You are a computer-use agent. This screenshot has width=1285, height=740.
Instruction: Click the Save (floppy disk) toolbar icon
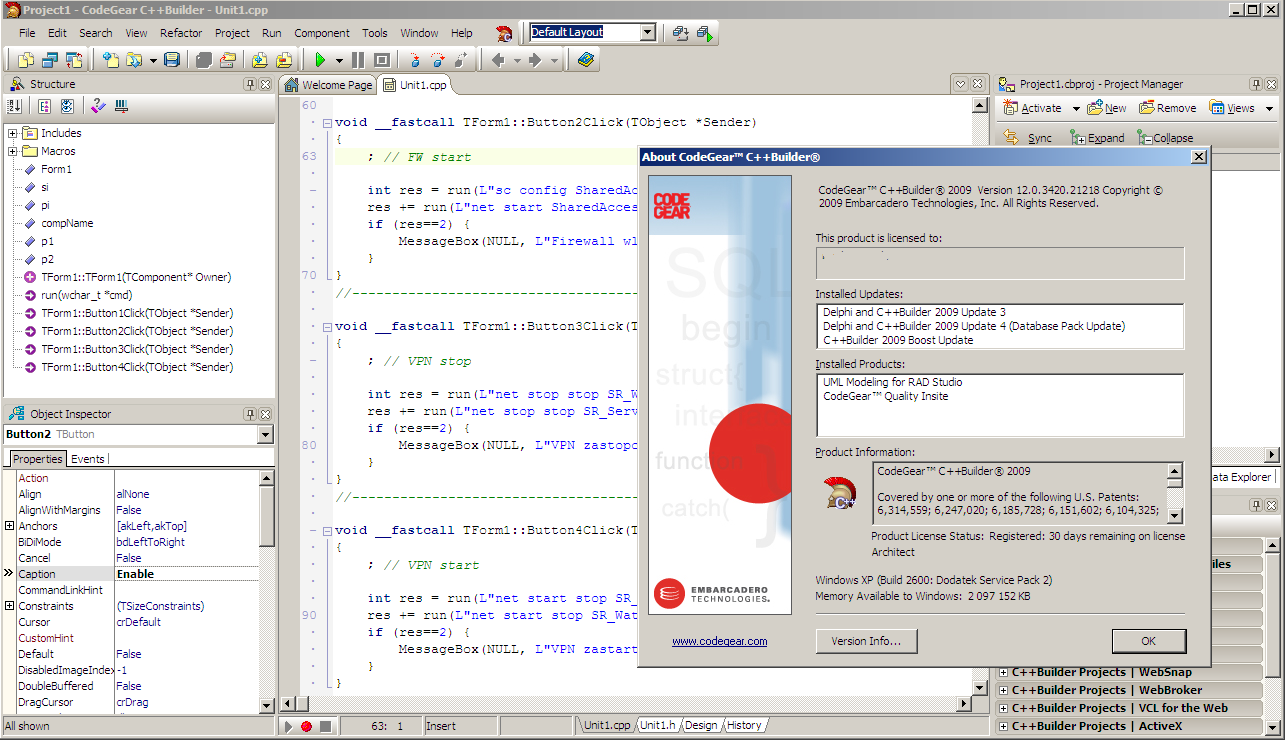click(x=172, y=60)
